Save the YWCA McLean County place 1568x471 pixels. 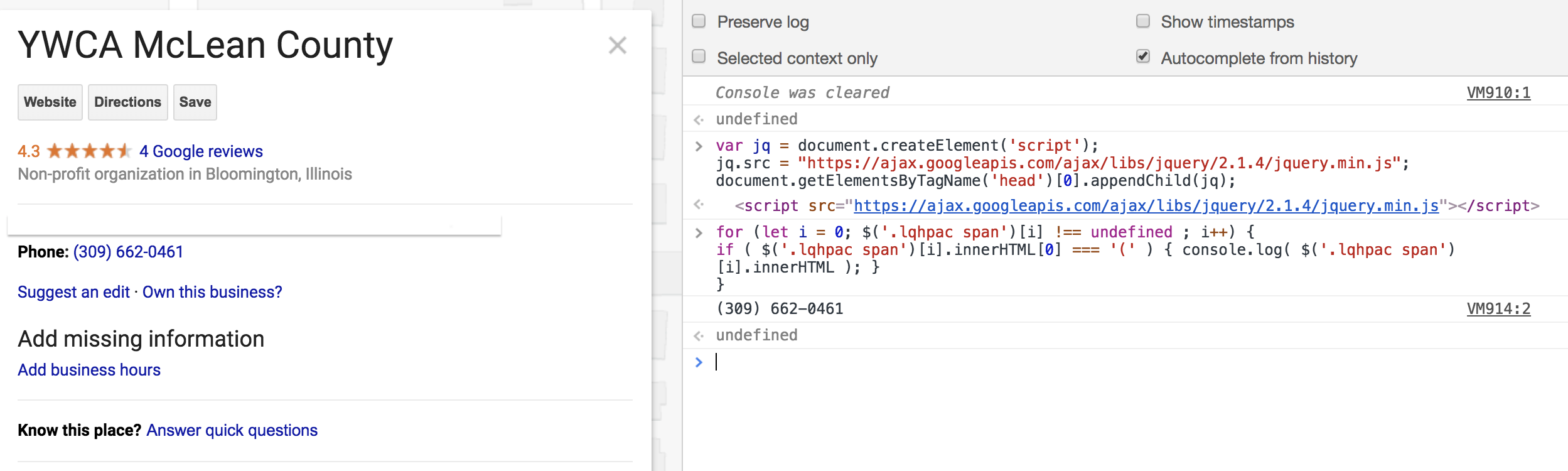195,102
